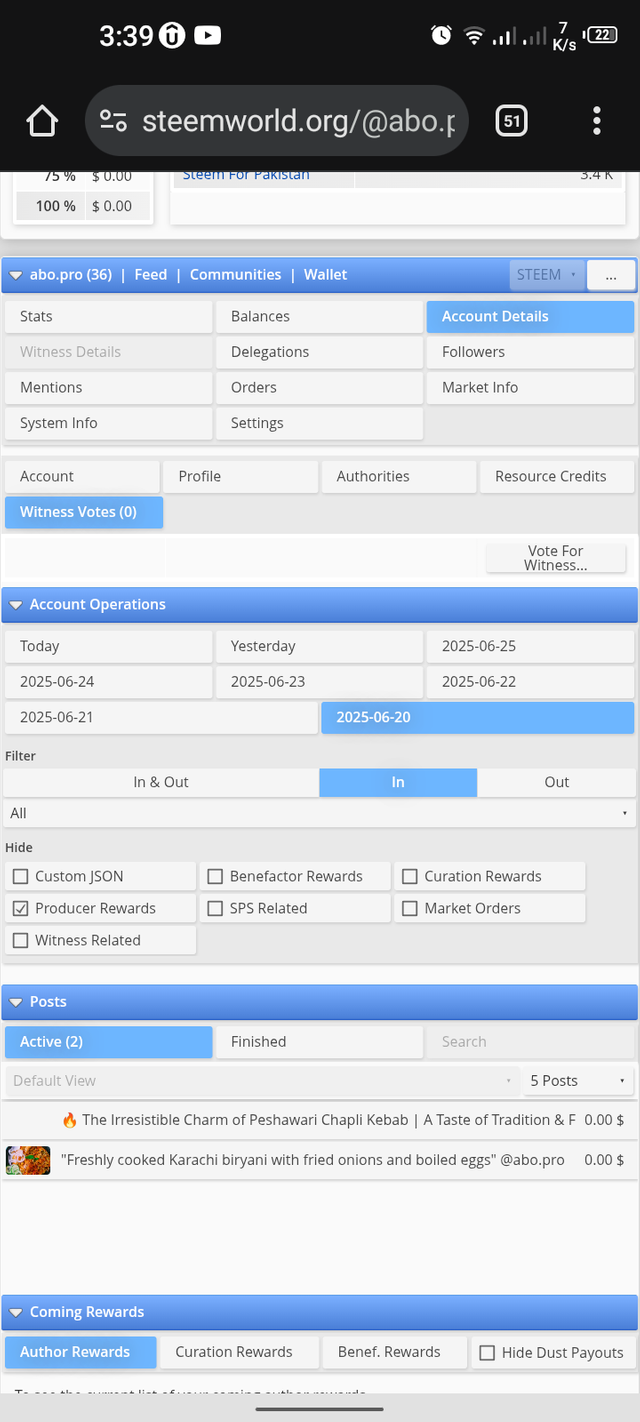Show operations for 2025-06-23

pos(319,682)
